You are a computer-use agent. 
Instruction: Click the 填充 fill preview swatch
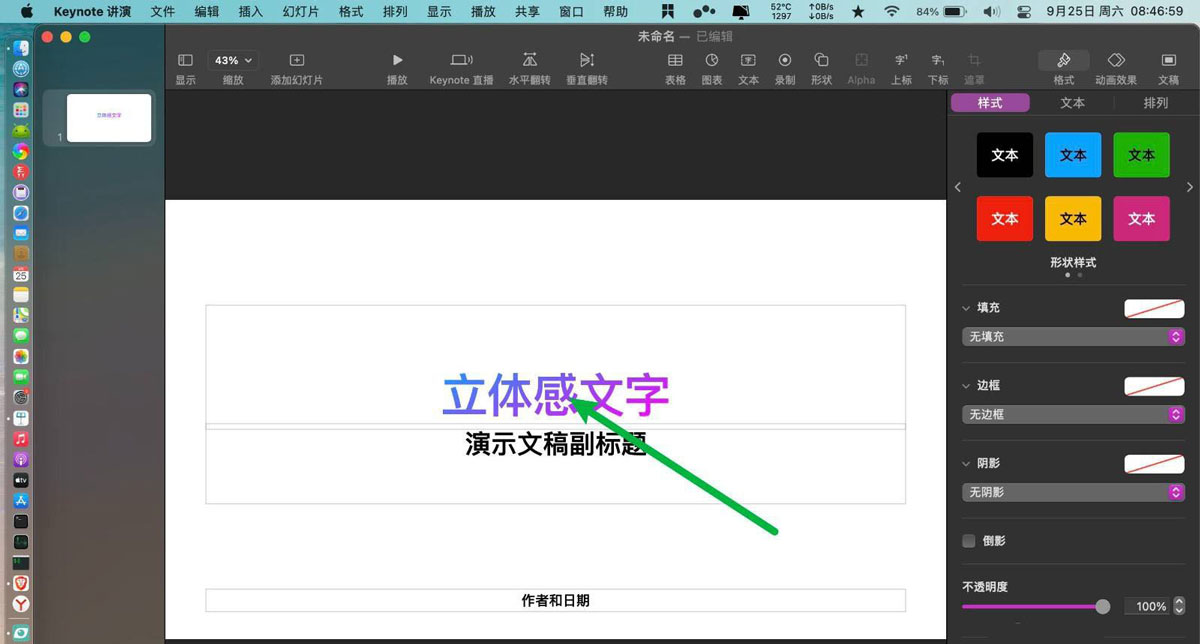[x=1154, y=308]
